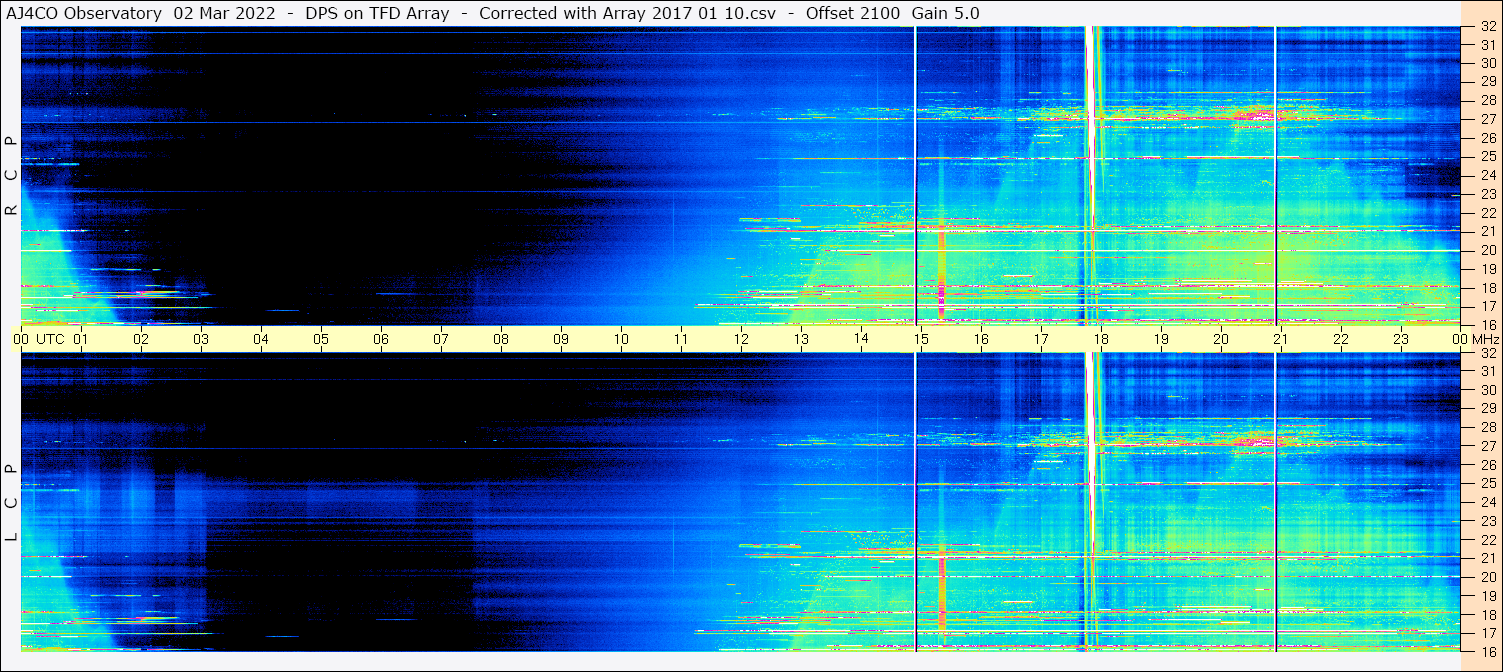The width and height of the screenshot is (1503, 672).
Task: Click "Corrected with Array 2017 01 10.csv" text
Action: 628,13
